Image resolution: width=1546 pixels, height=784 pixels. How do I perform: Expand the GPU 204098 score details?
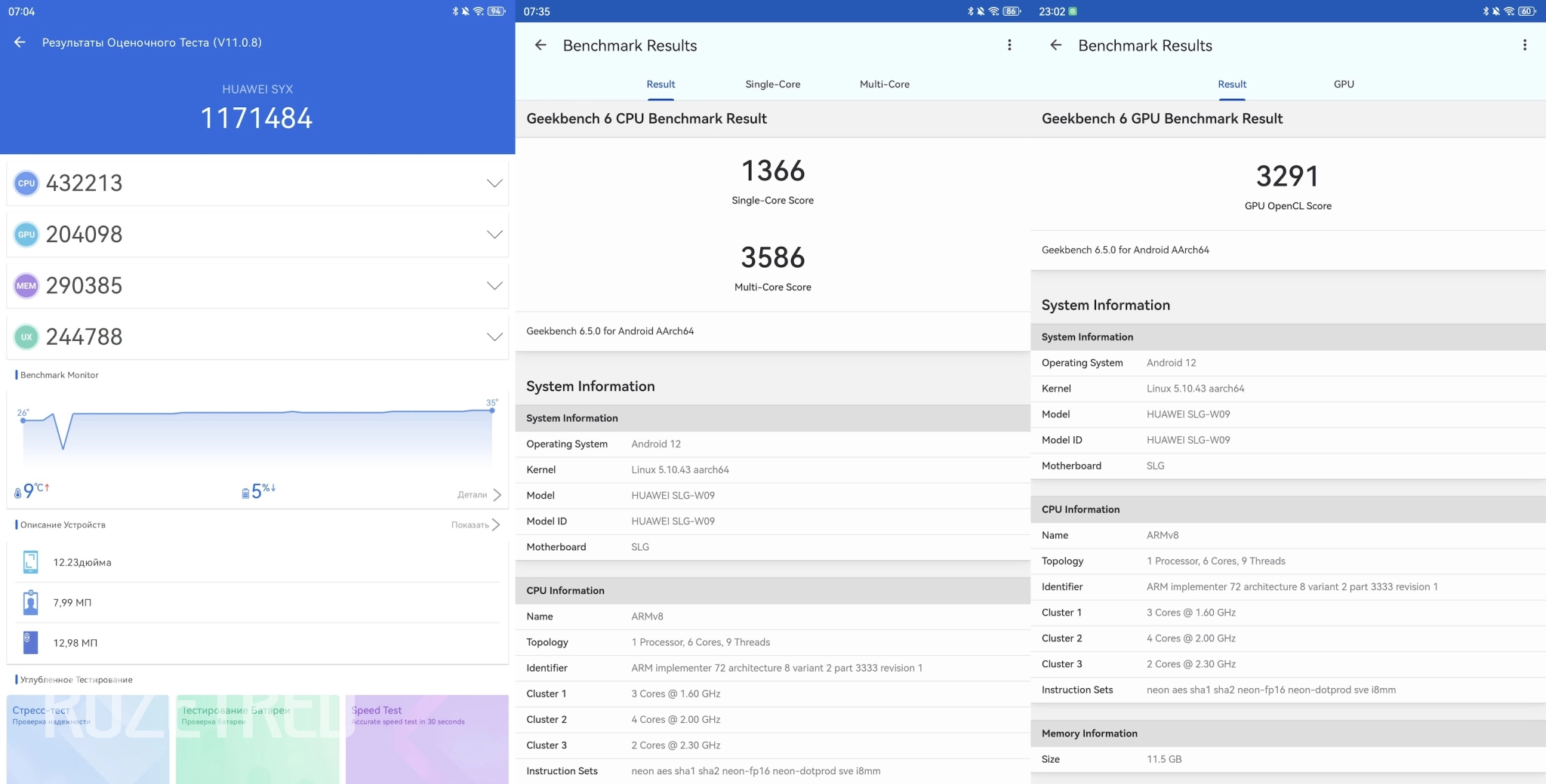click(x=494, y=235)
